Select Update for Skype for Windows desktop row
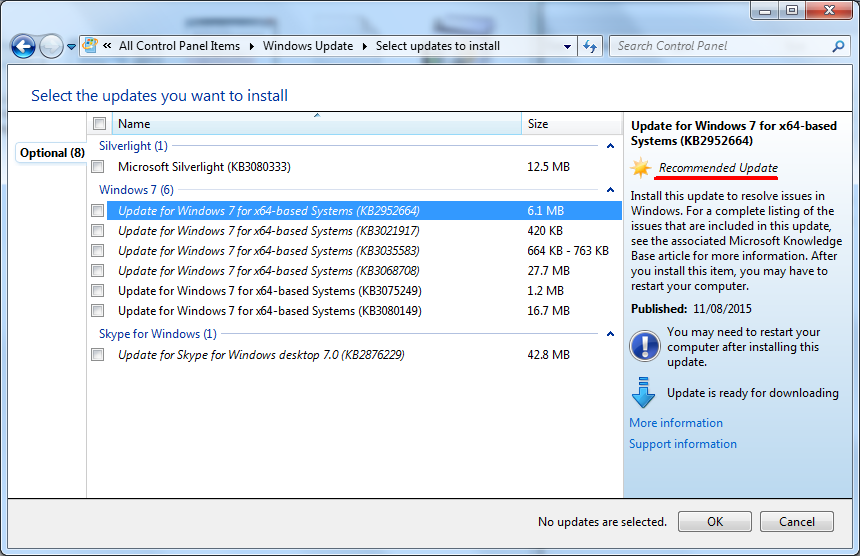This screenshot has width=860, height=556. (x=364, y=355)
